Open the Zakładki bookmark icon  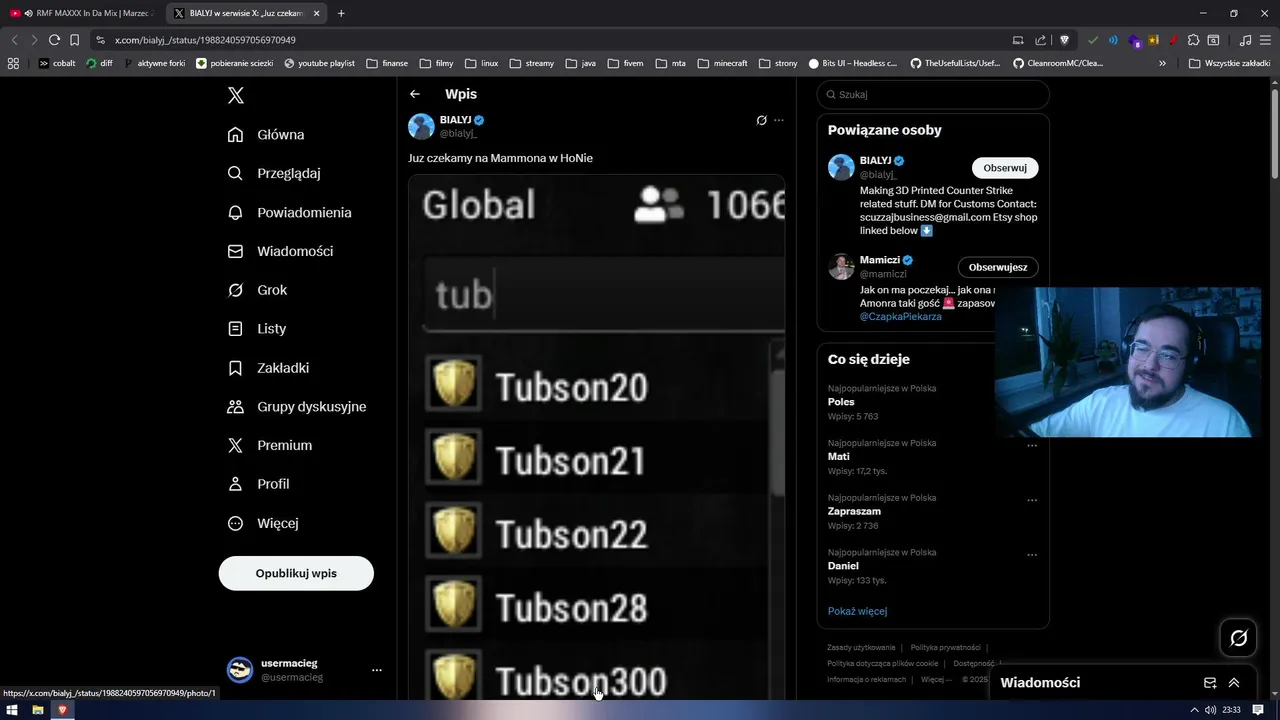(235, 367)
